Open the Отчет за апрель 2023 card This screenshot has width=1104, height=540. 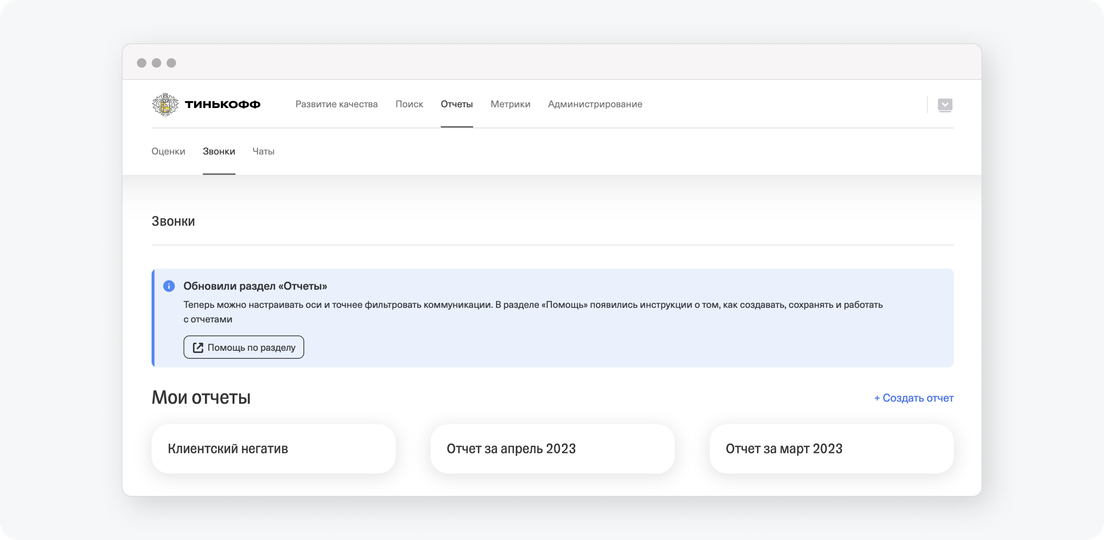pos(552,448)
